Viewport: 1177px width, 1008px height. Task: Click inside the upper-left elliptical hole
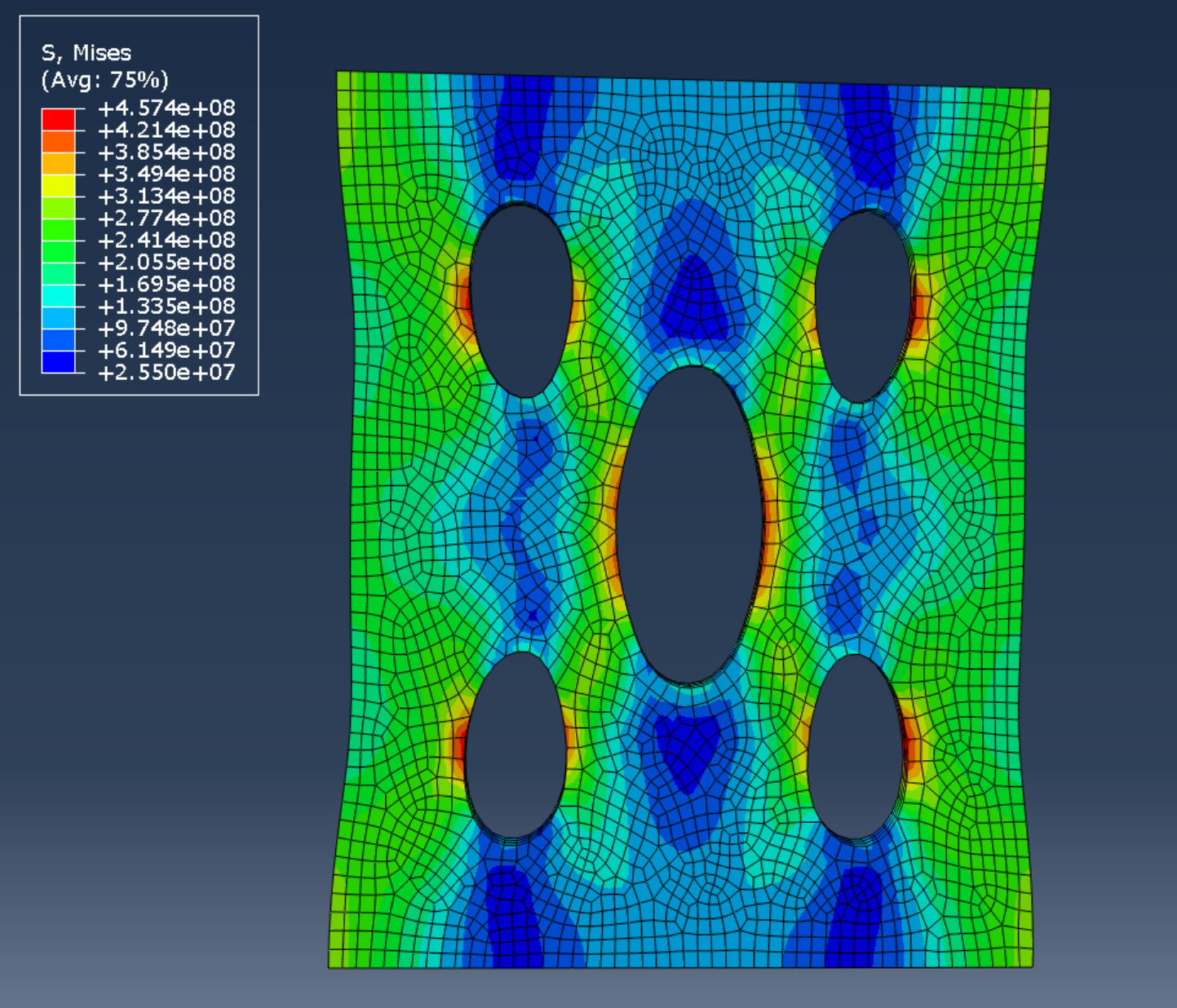click(521, 302)
